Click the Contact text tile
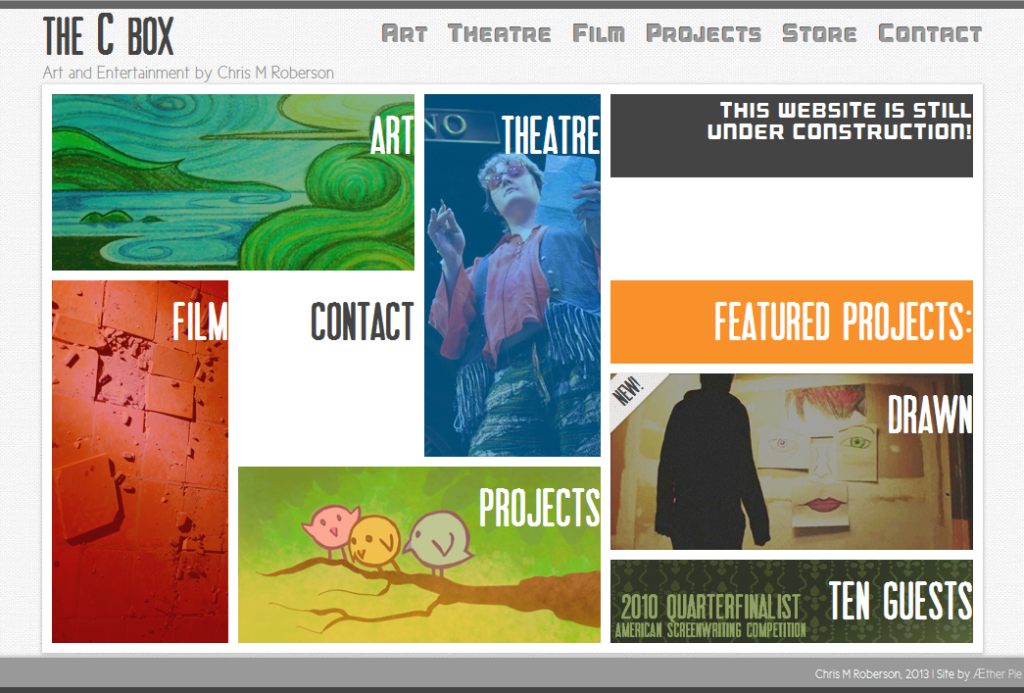Screen dimensions: 1024x693 pos(362,321)
